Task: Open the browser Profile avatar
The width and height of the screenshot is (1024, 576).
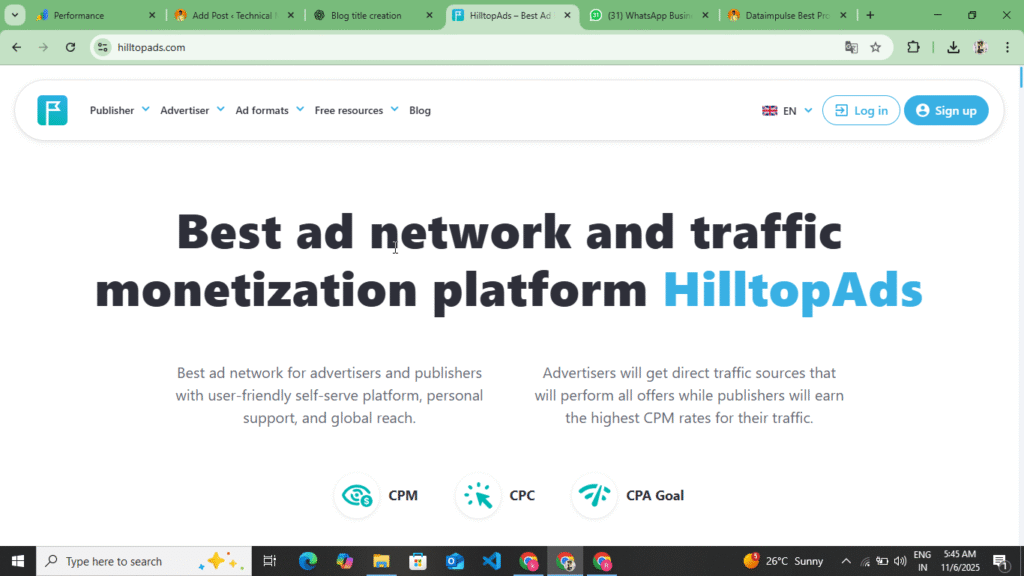Action: click(x=980, y=47)
